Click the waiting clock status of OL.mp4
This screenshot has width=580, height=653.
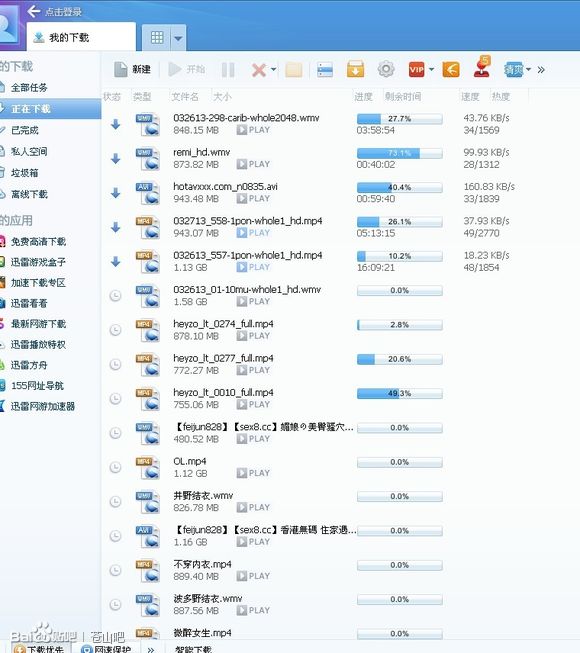pyautogui.click(x=115, y=467)
